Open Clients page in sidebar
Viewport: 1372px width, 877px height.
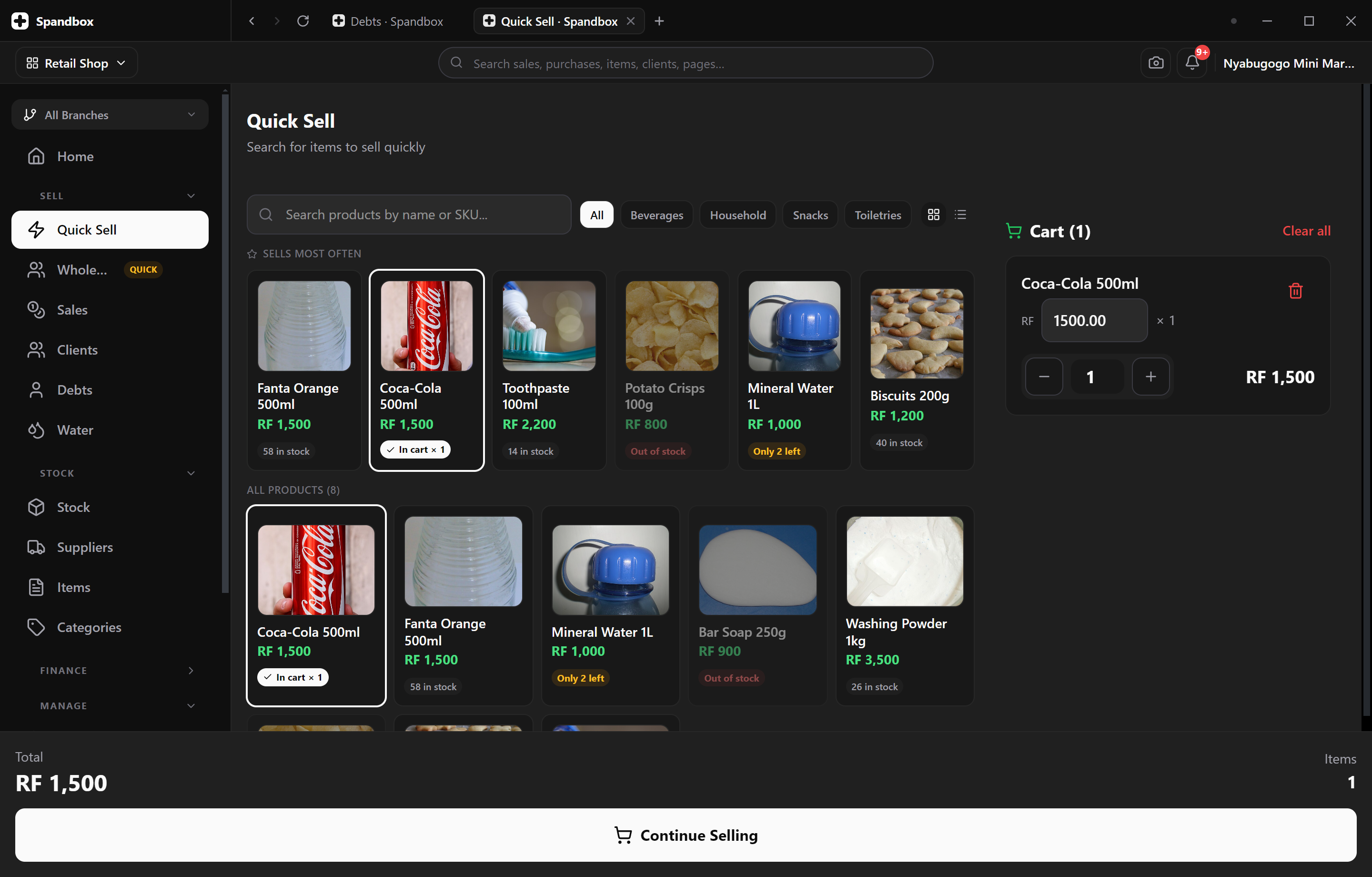point(110,349)
